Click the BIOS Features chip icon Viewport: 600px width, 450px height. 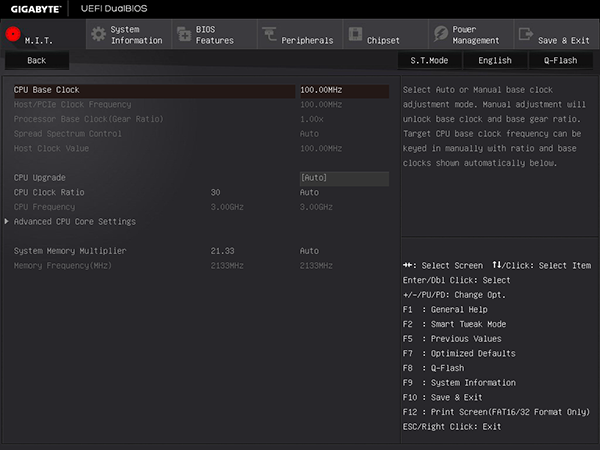pos(184,34)
